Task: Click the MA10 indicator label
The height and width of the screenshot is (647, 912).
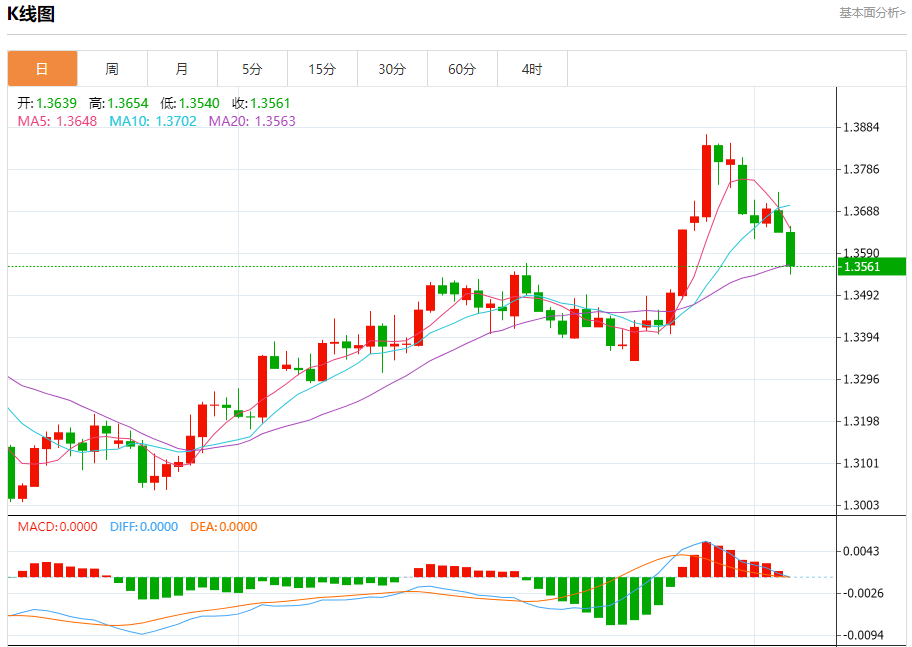Action: click(152, 121)
